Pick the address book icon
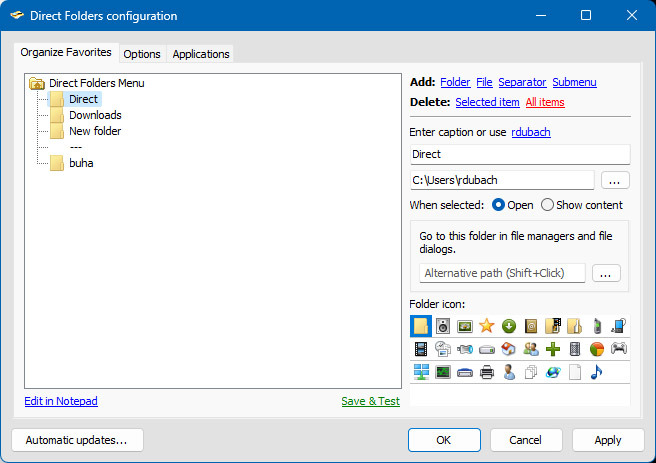The height and width of the screenshot is (463, 656). coord(531,326)
